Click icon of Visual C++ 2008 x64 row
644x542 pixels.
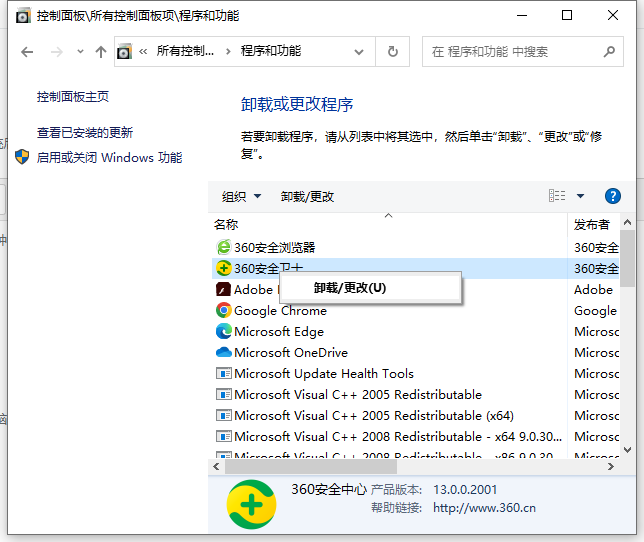[x=223, y=436]
